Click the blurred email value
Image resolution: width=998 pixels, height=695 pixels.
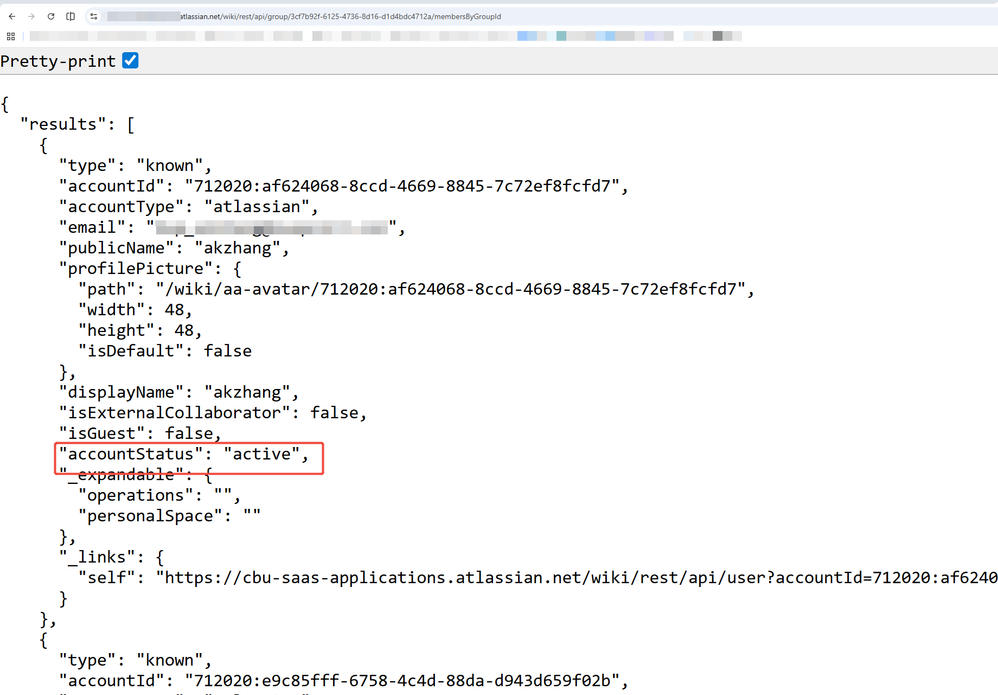point(272,227)
